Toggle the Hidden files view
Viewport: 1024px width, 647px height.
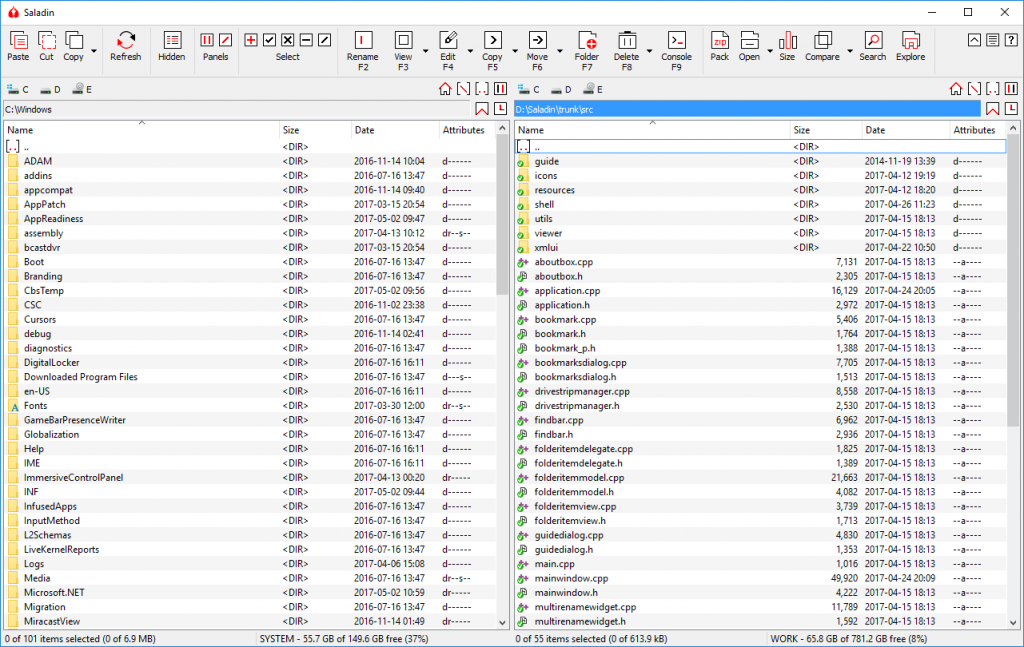pos(171,46)
